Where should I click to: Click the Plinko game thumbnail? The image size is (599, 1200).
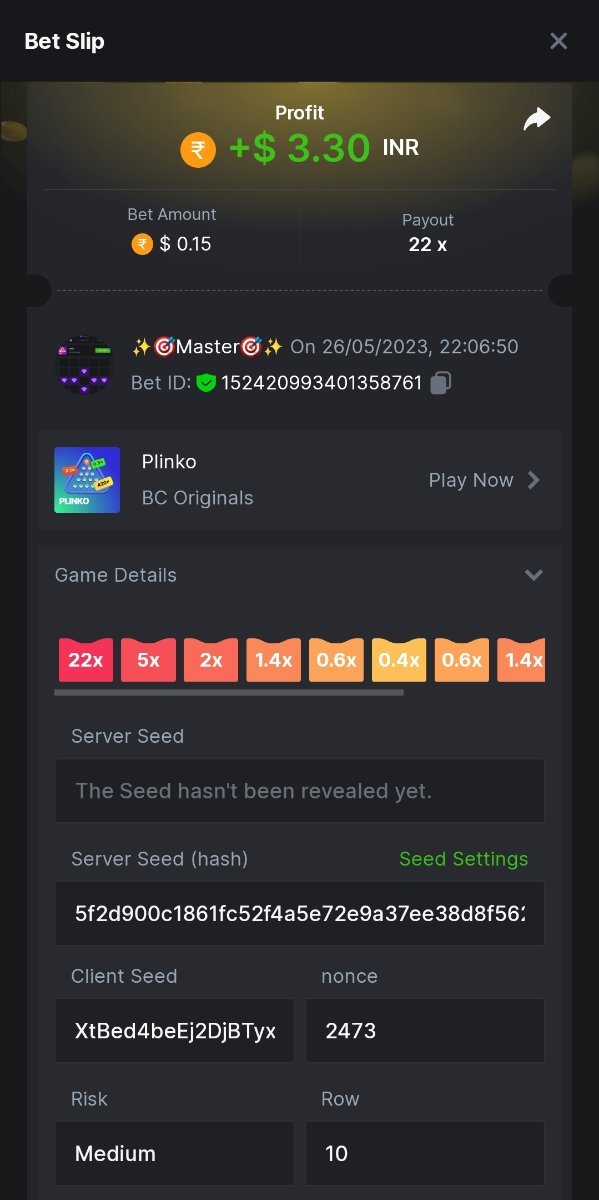87,480
